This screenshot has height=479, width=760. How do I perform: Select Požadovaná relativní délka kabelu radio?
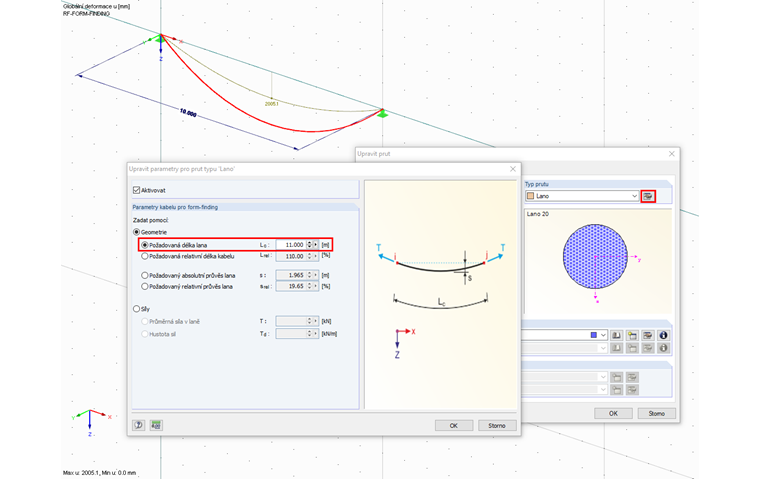[x=144, y=256]
